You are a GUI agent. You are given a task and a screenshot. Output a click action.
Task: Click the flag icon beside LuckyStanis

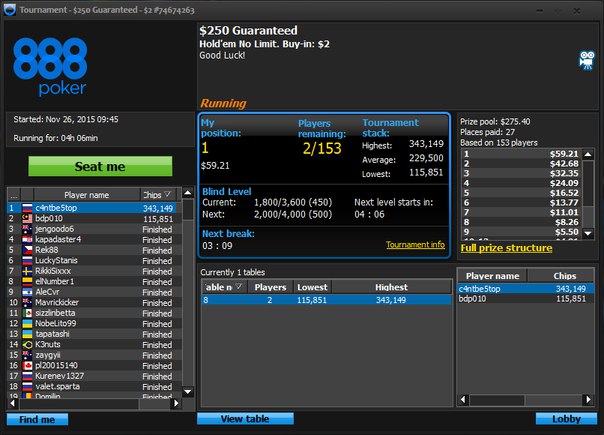click(x=27, y=260)
